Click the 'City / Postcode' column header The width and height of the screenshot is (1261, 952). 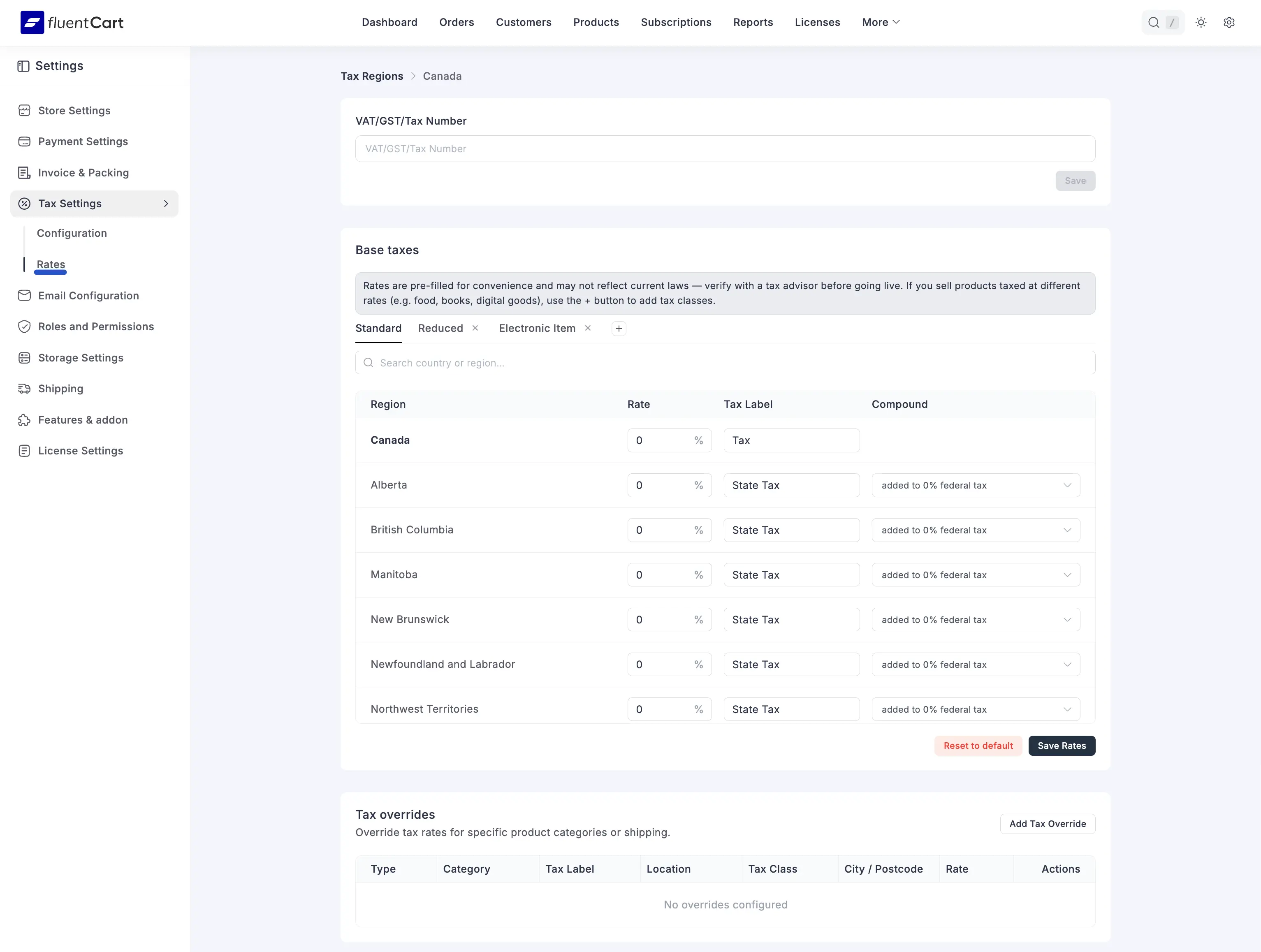(883, 869)
